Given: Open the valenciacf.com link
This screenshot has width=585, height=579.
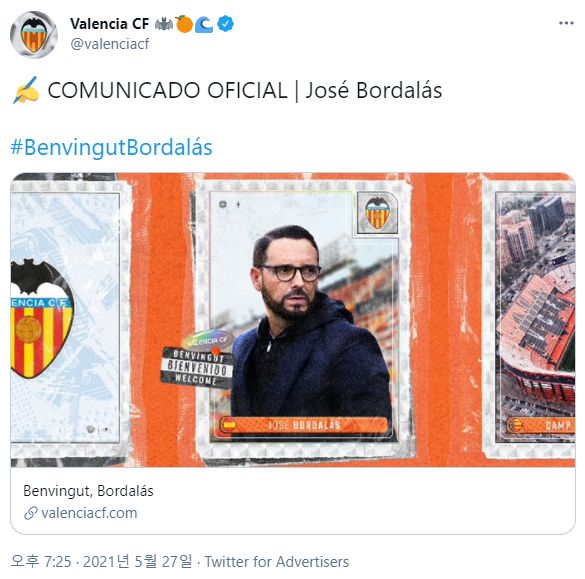Looking at the screenshot, I should point(89,513).
